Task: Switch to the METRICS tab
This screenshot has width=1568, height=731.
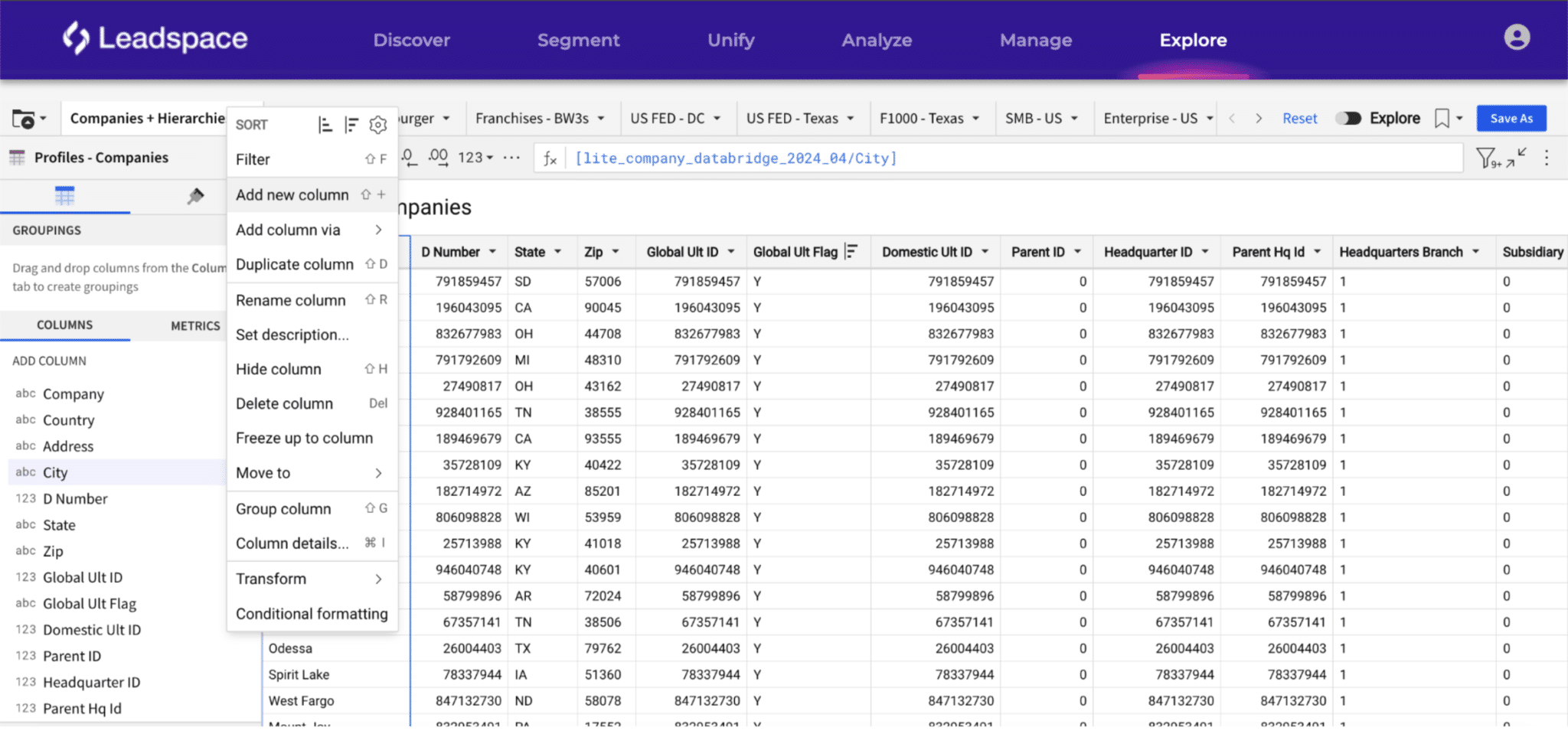Action: click(195, 325)
